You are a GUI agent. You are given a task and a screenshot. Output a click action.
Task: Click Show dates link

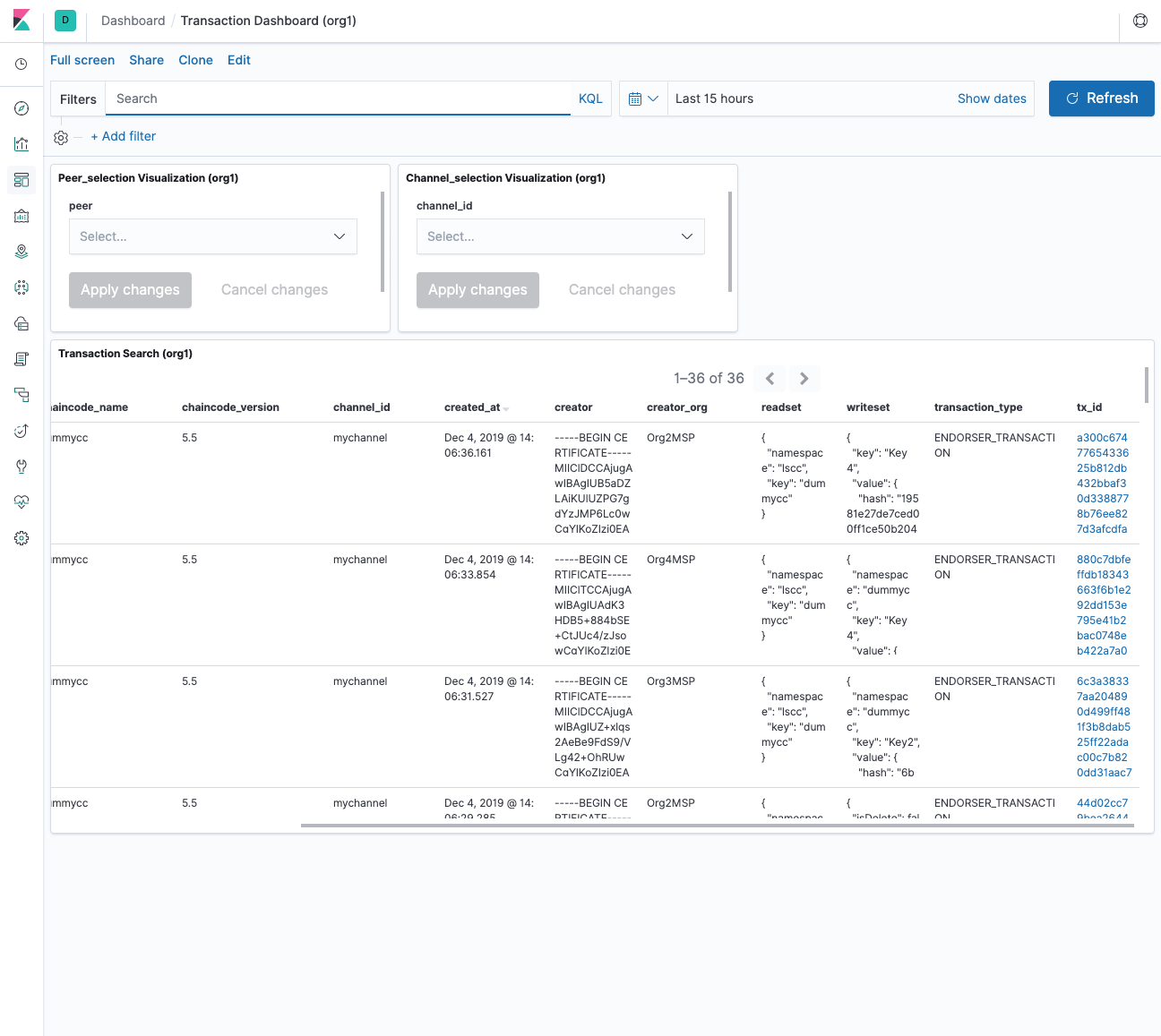point(992,98)
